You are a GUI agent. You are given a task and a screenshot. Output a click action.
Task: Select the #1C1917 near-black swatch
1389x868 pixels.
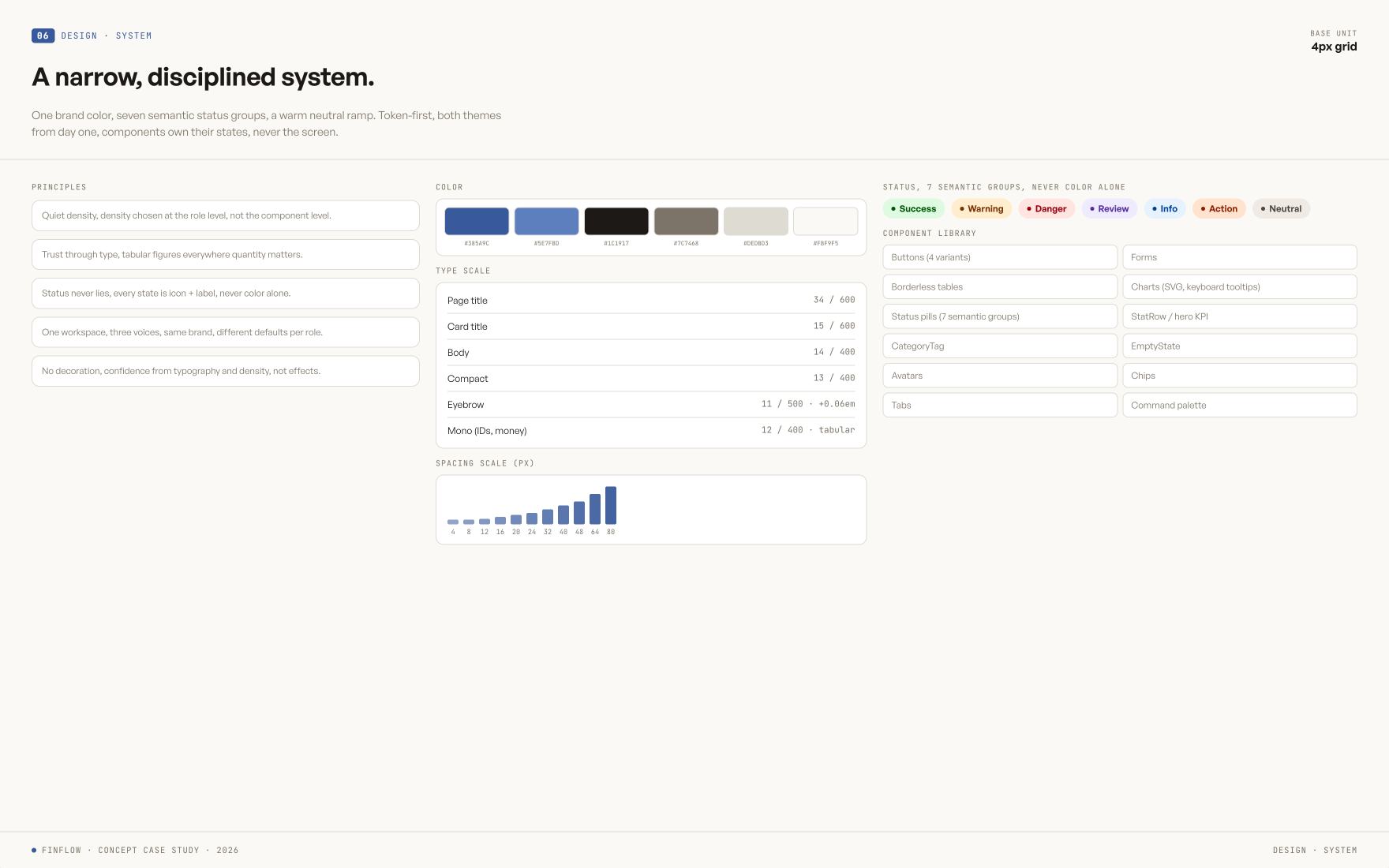[616, 221]
